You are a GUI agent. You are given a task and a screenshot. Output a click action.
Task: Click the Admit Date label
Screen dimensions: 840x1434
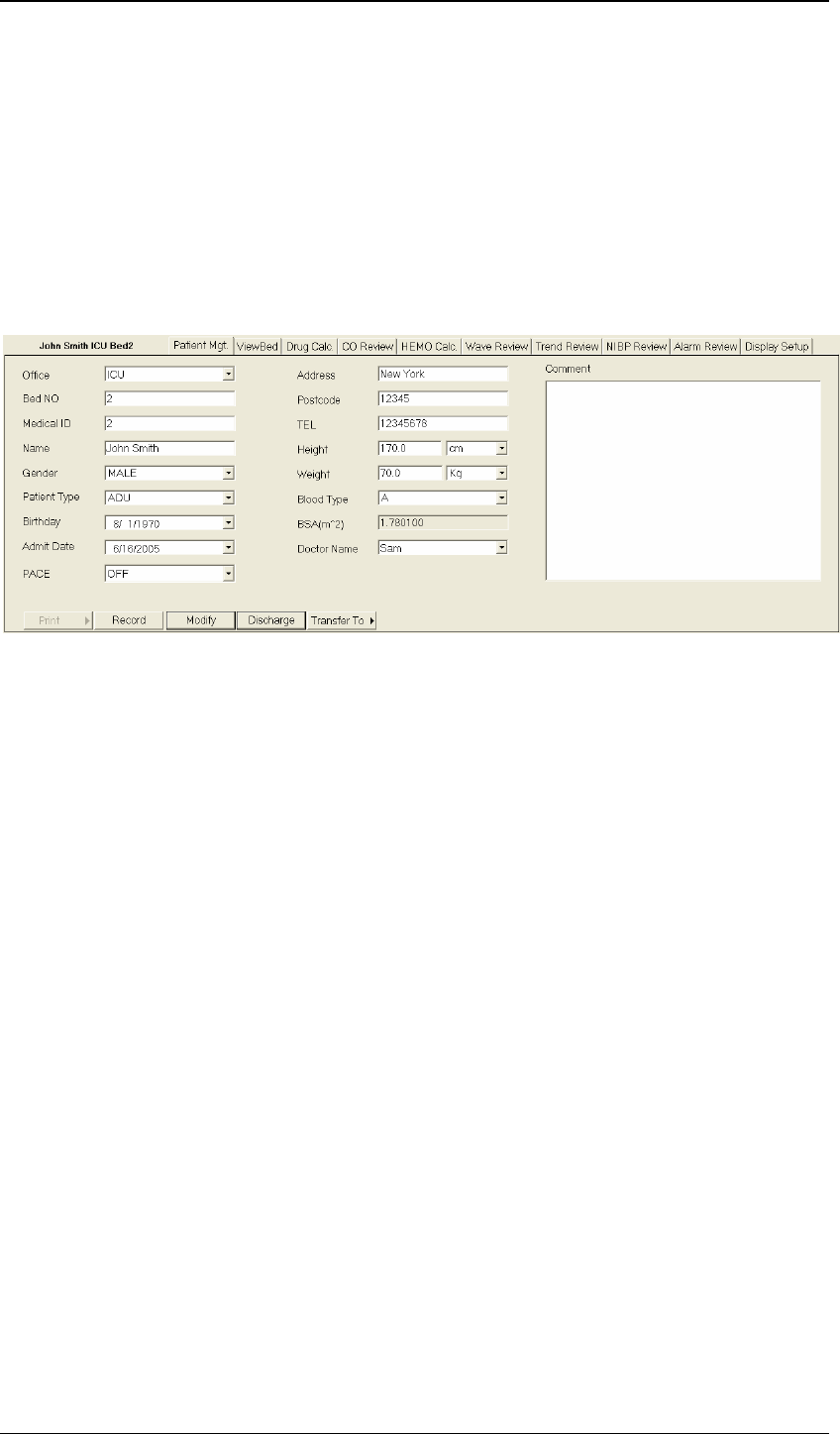coord(48,546)
